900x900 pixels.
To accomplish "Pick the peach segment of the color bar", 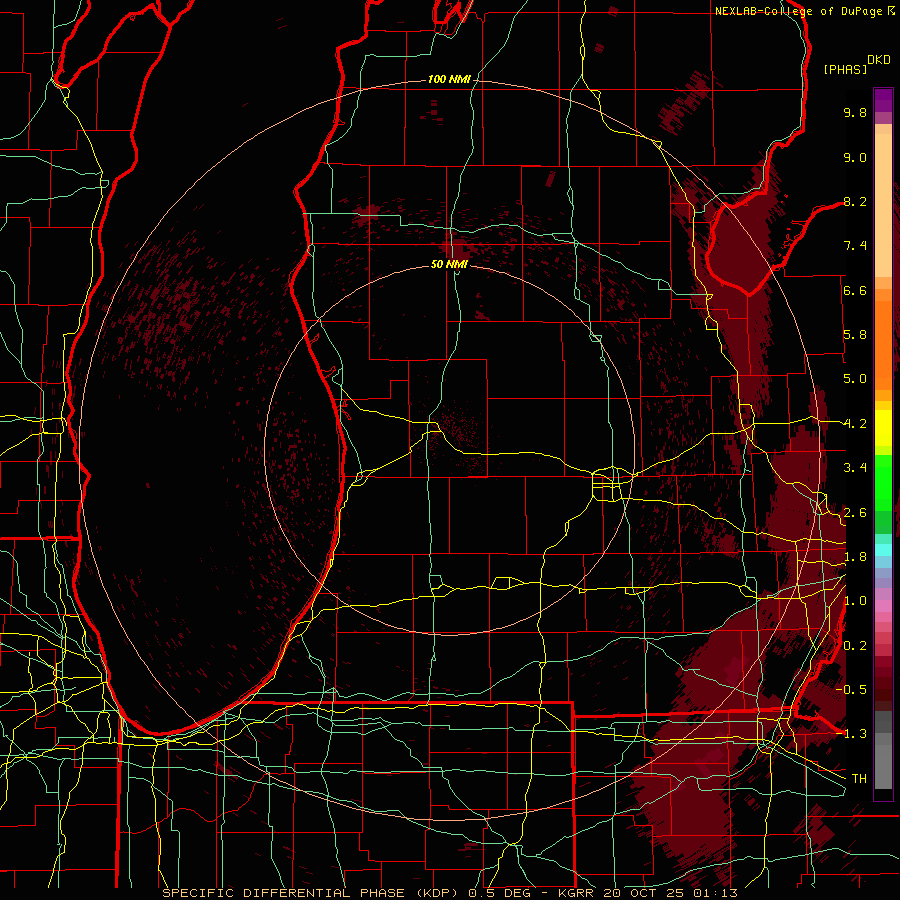I will [883, 207].
